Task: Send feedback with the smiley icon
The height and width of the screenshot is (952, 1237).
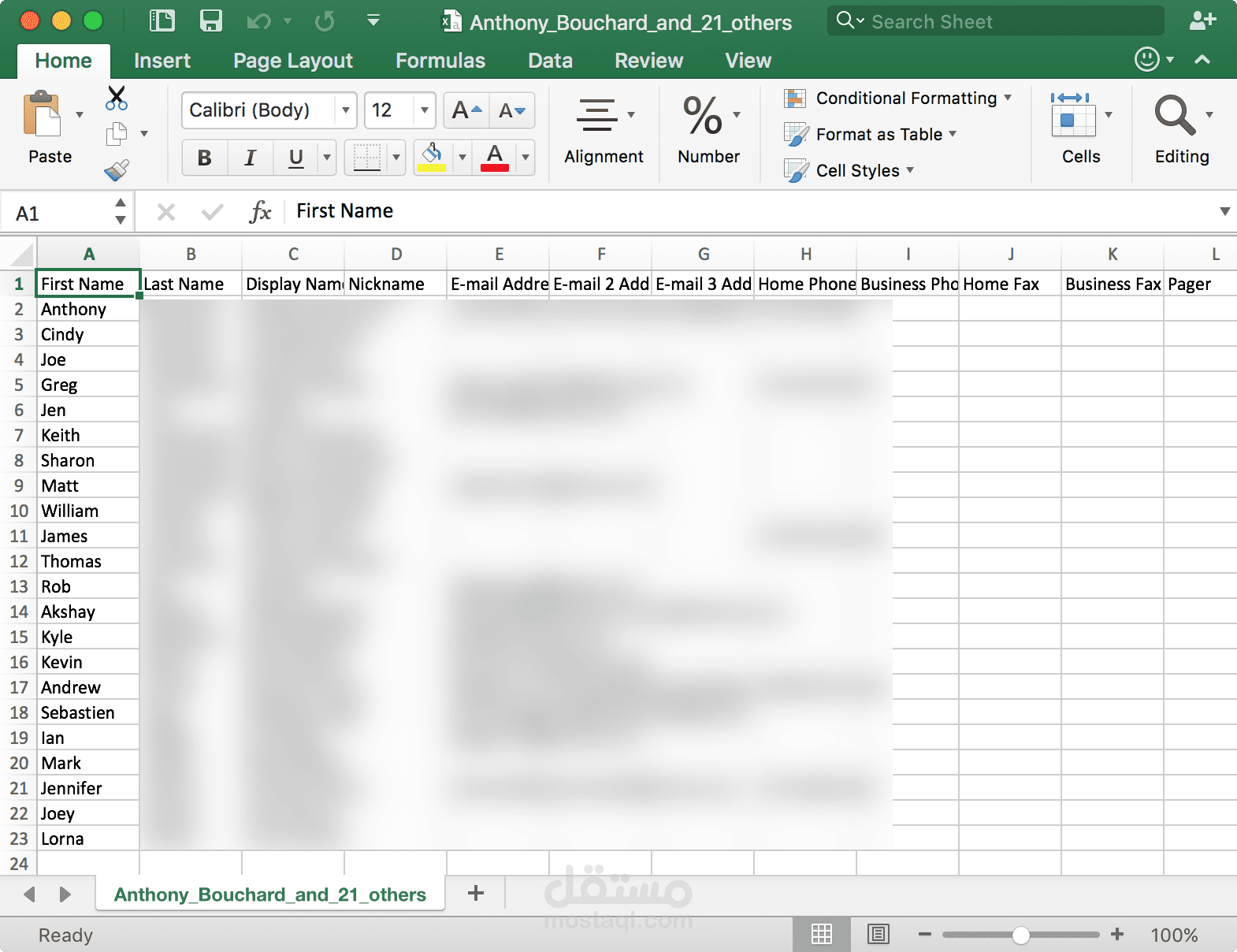Action: pyautogui.click(x=1147, y=59)
